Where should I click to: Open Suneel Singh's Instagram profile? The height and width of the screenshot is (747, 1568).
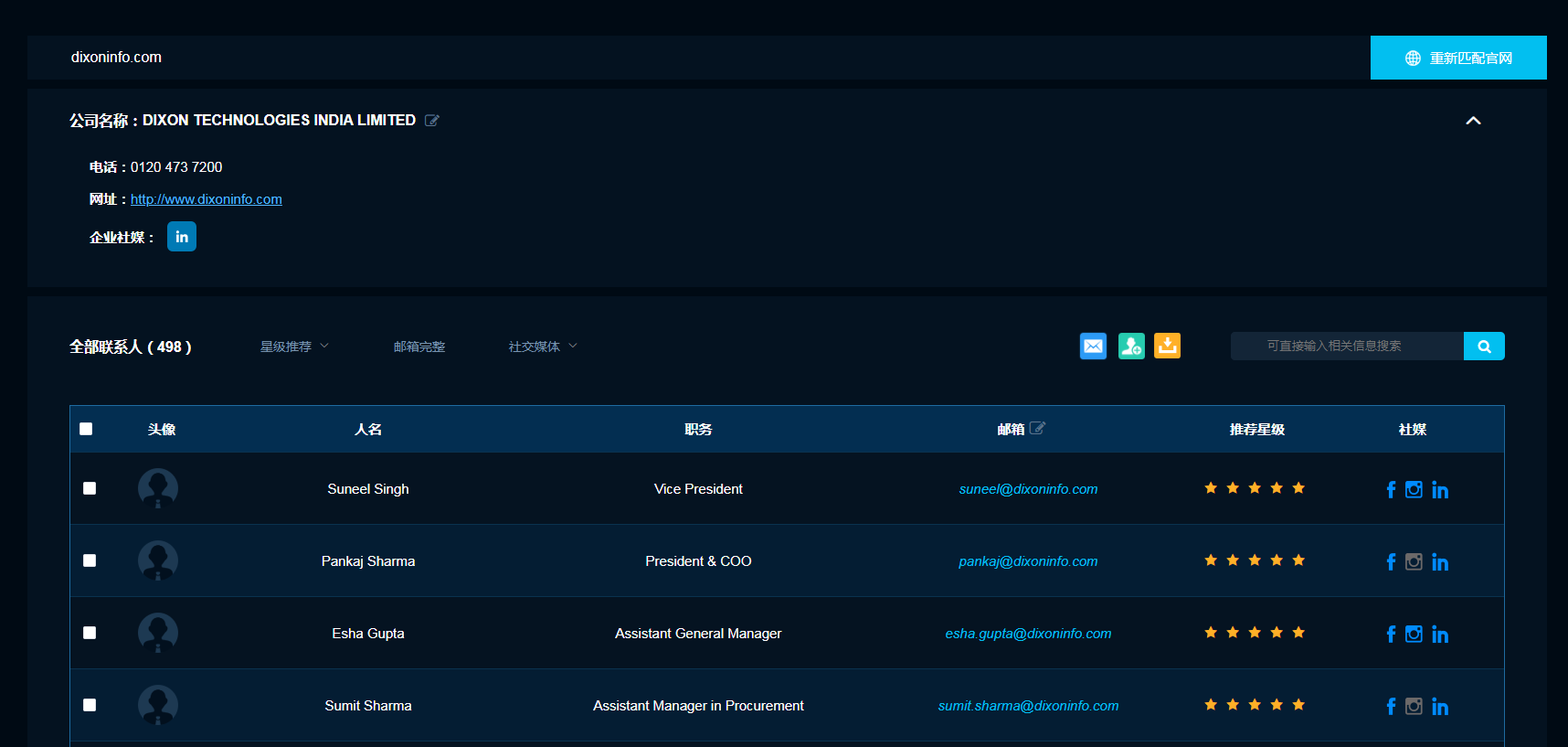pyautogui.click(x=1414, y=489)
